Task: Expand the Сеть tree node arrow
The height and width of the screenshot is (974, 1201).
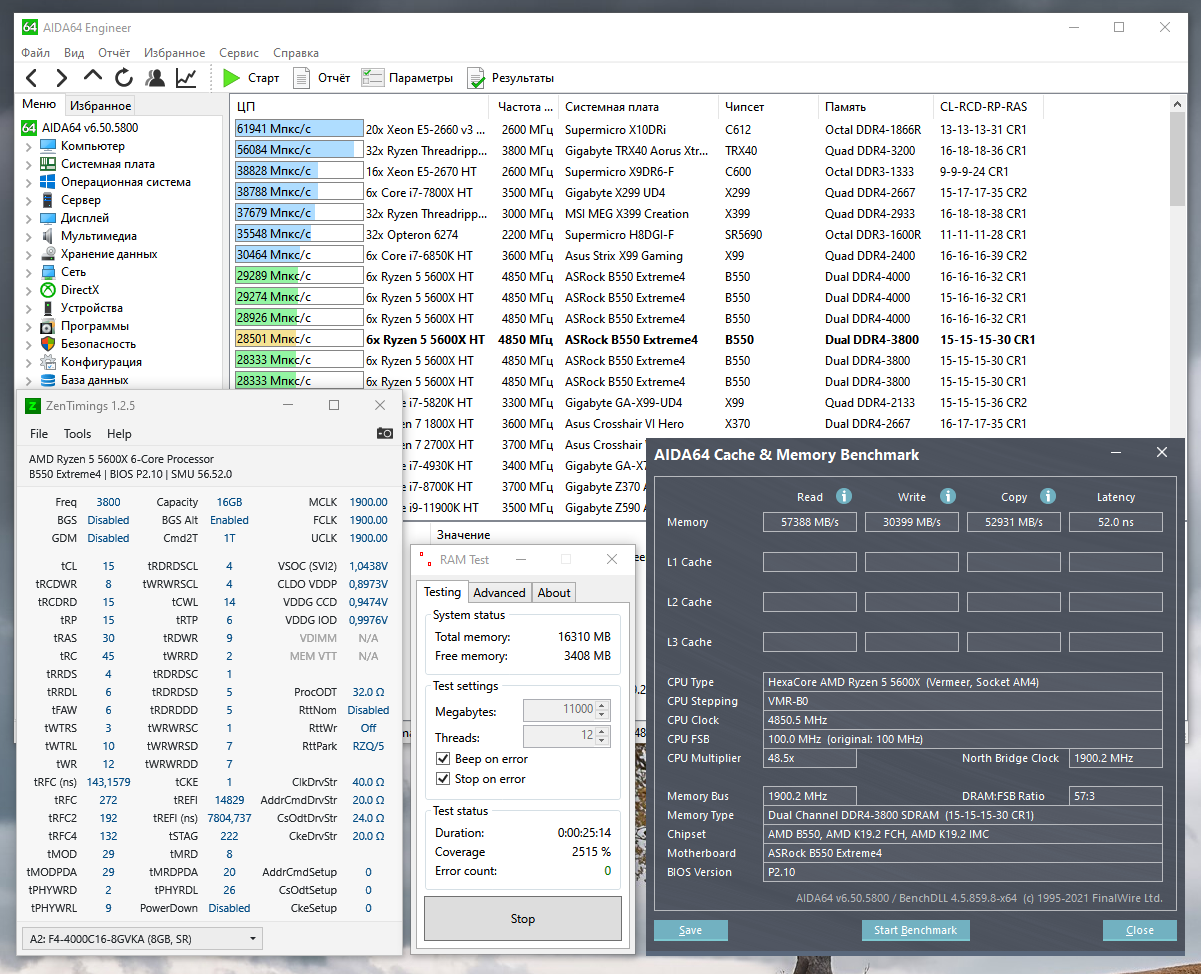Action: coord(28,272)
